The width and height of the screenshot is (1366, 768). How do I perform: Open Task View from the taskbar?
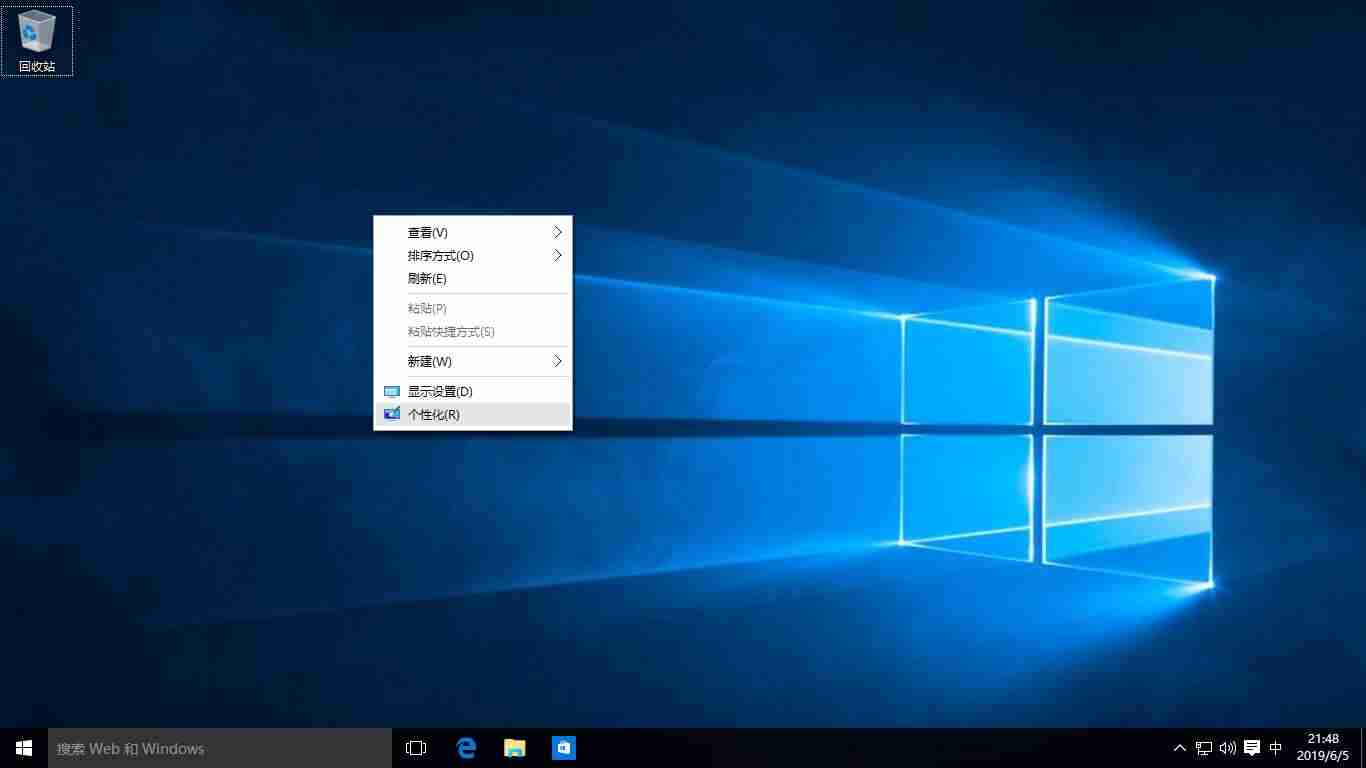click(x=416, y=748)
